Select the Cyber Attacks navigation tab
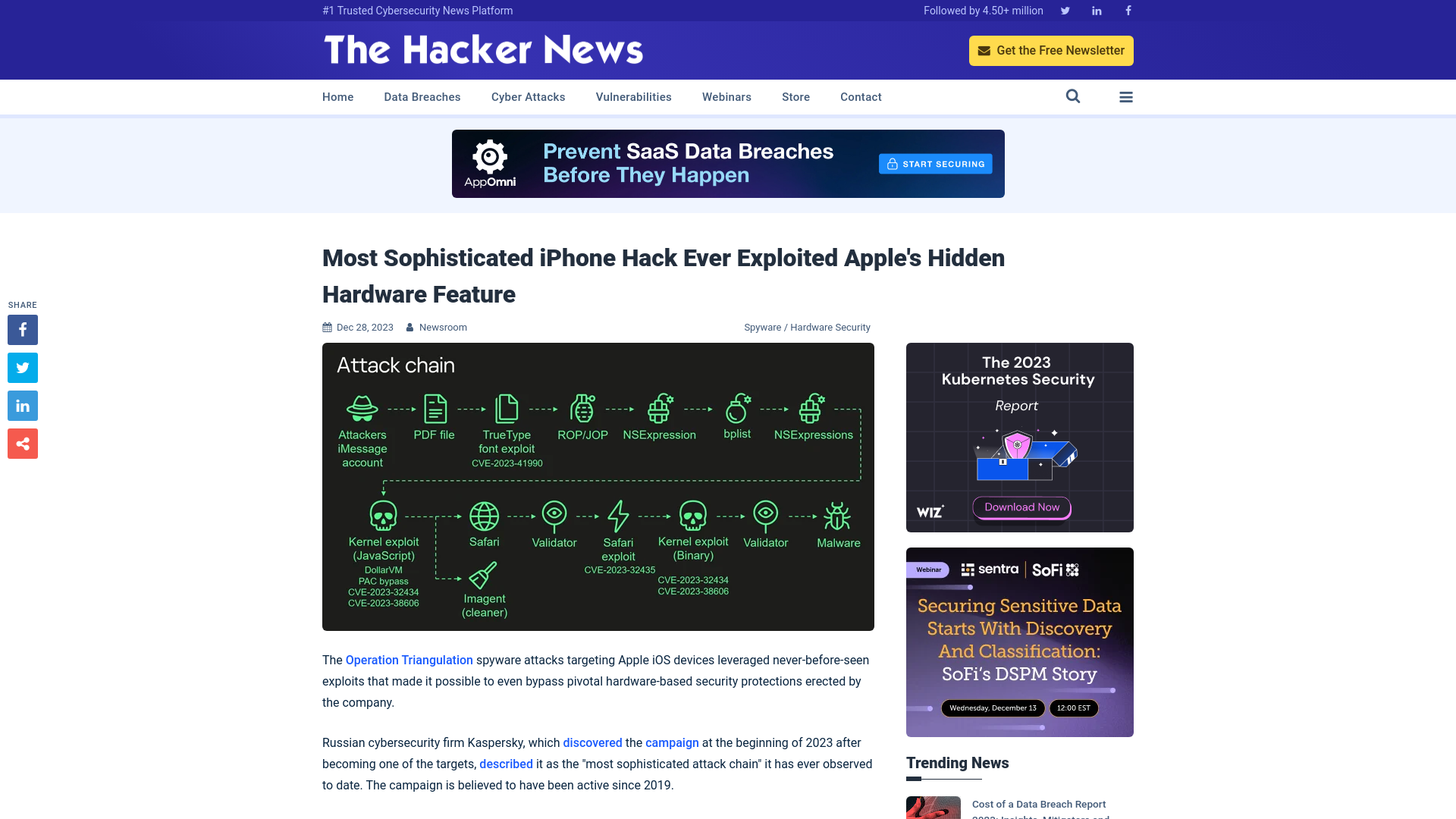 [x=528, y=97]
